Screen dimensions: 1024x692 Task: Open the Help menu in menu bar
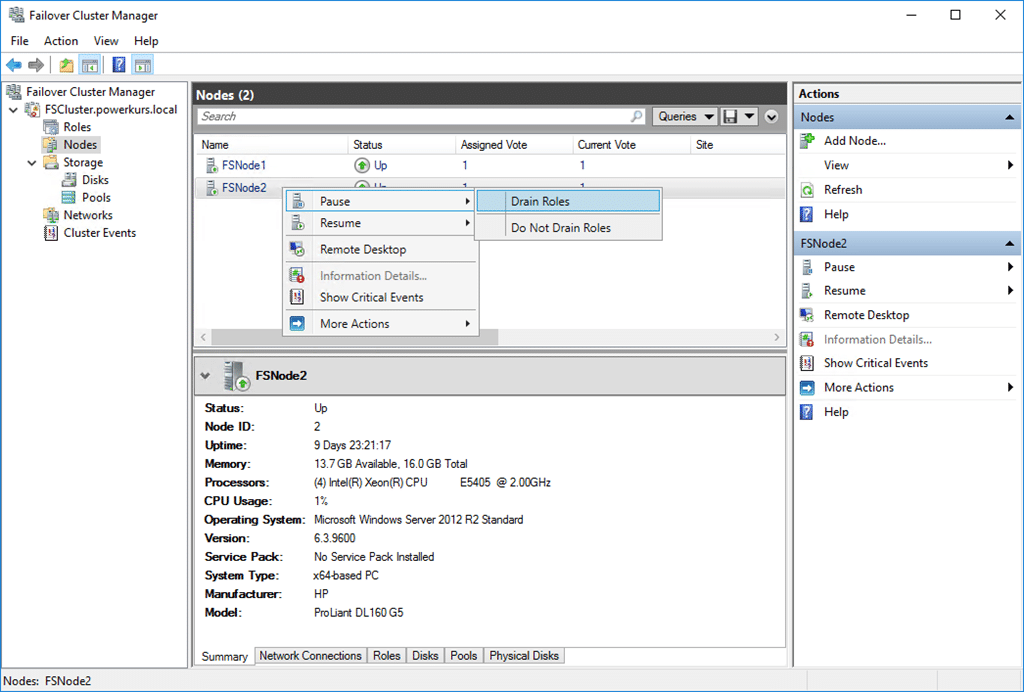(146, 40)
